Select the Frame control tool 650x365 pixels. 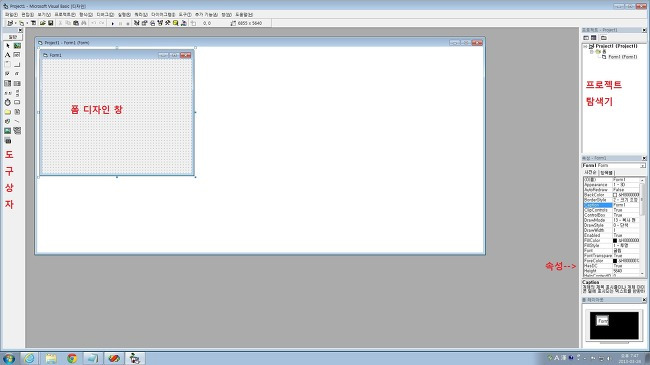click(x=7, y=64)
